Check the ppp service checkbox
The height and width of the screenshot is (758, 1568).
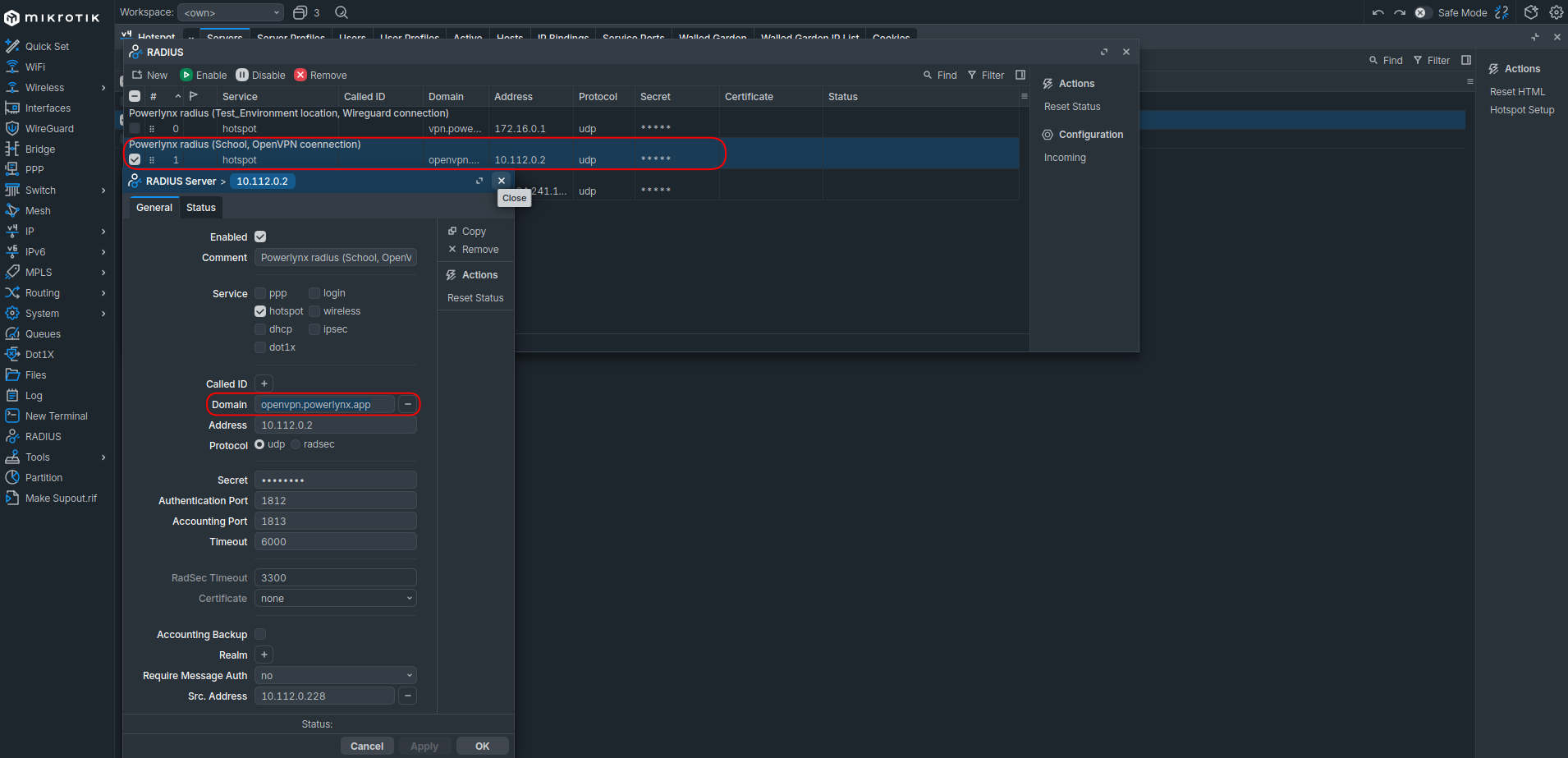point(260,293)
